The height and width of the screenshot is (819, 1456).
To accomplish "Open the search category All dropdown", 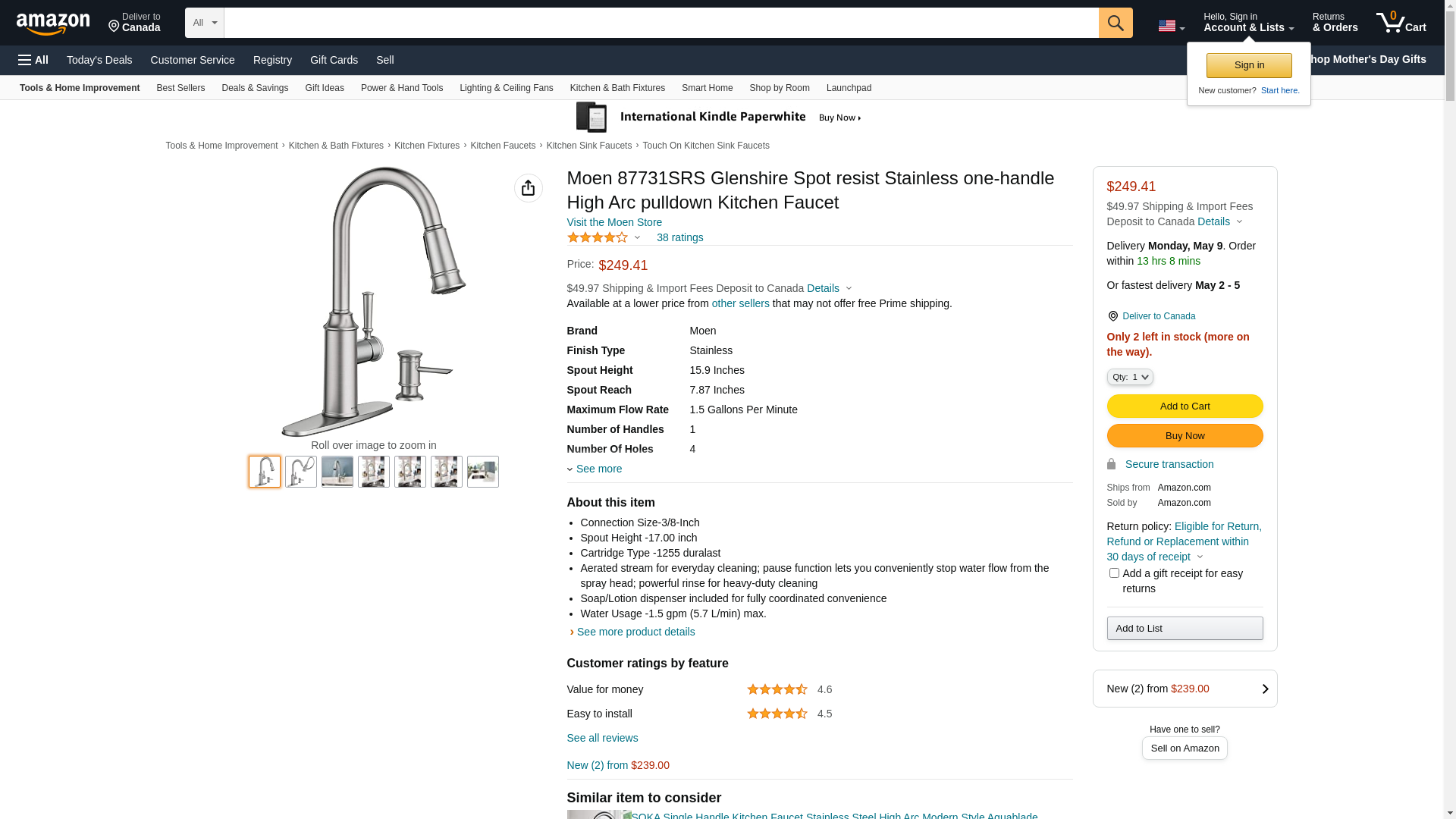I will click(x=204, y=23).
